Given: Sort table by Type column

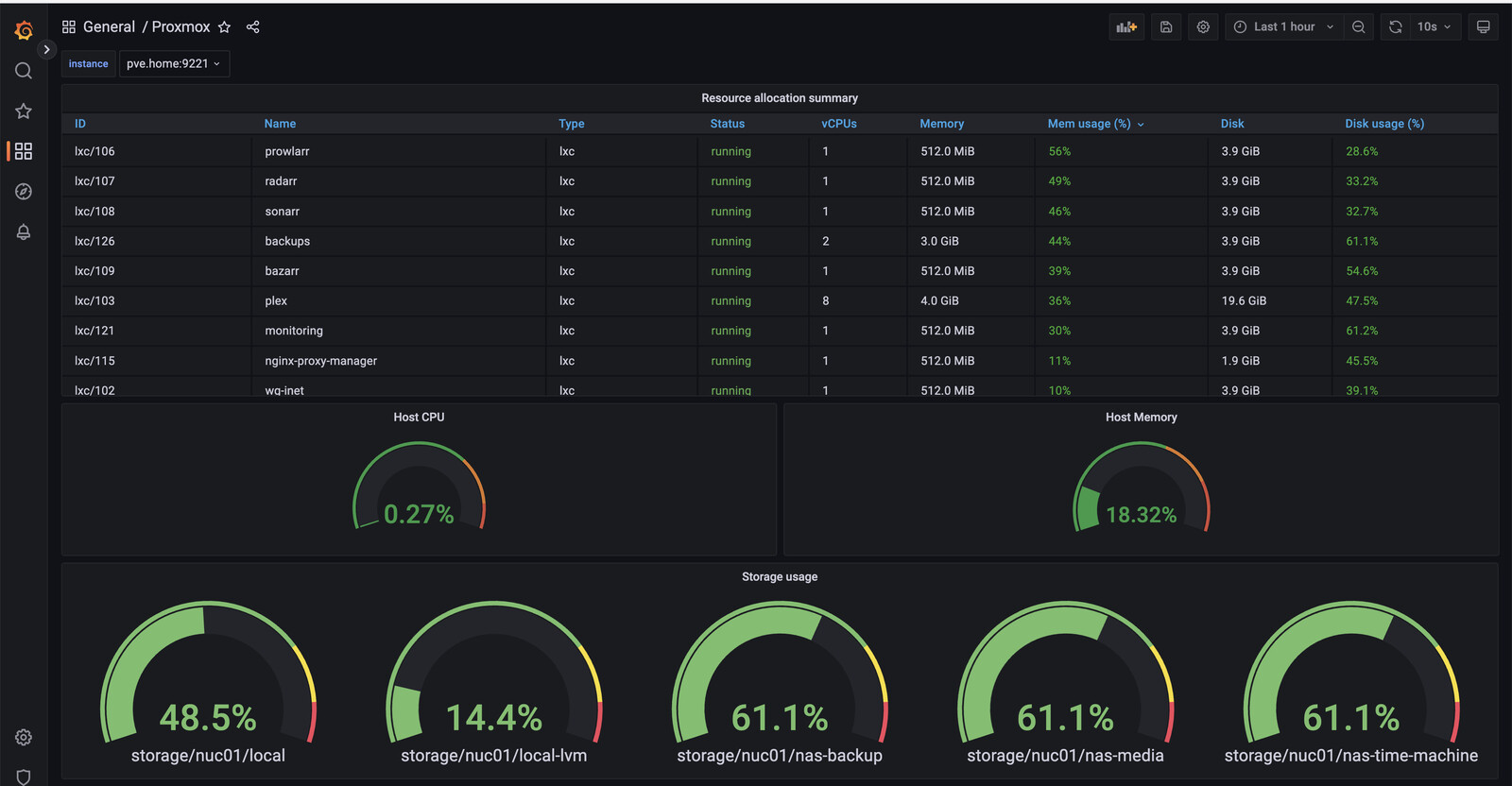Looking at the screenshot, I should pos(571,124).
